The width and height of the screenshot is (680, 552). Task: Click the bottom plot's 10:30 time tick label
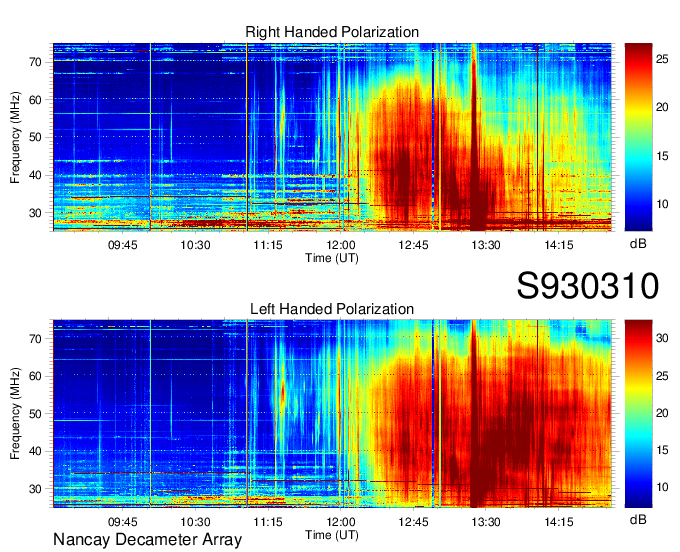tap(195, 522)
